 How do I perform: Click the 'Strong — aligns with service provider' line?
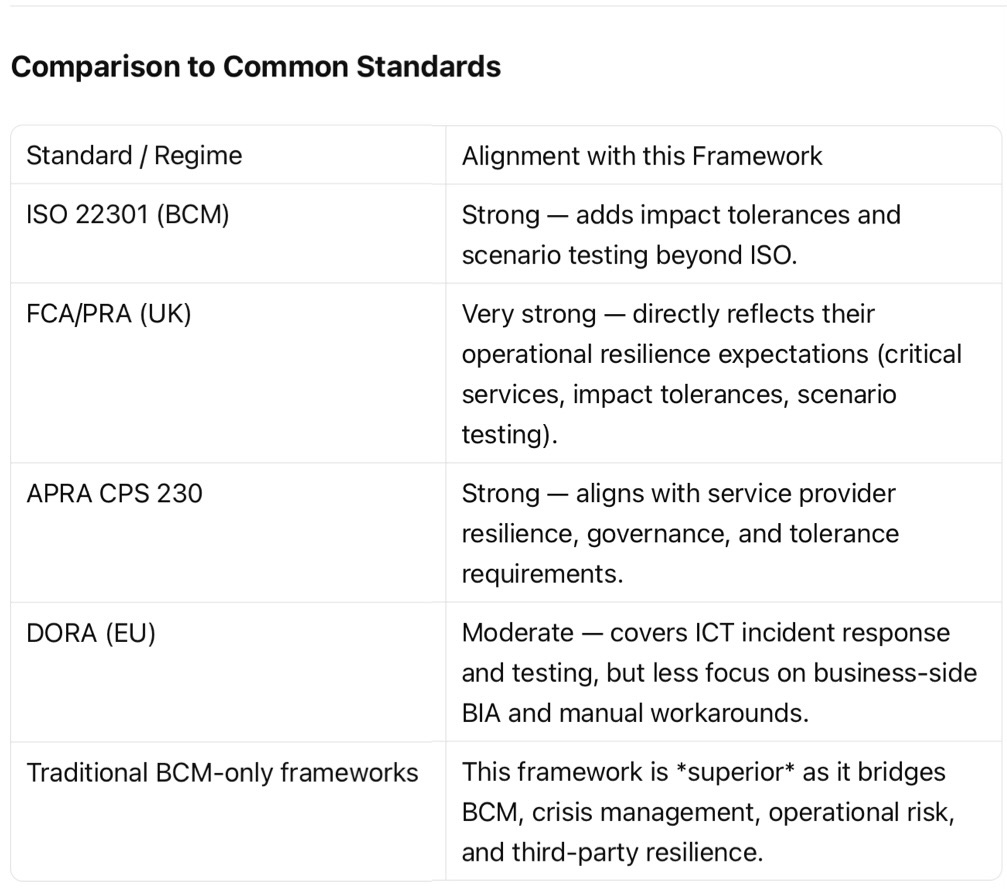coord(678,493)
